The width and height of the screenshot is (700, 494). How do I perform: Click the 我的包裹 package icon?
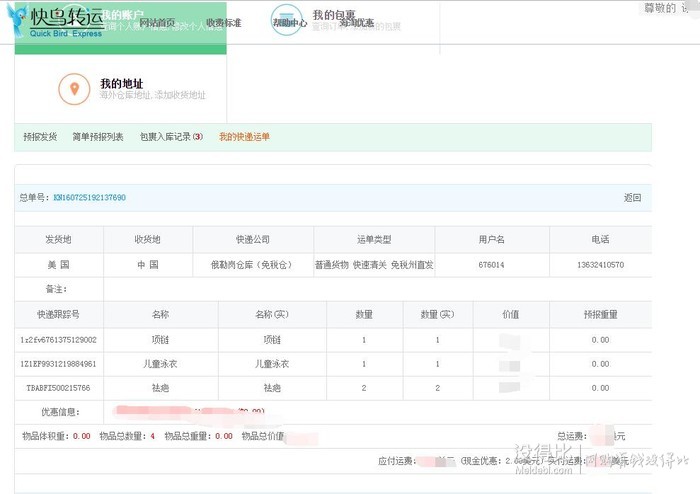click(x=286, y=20)
